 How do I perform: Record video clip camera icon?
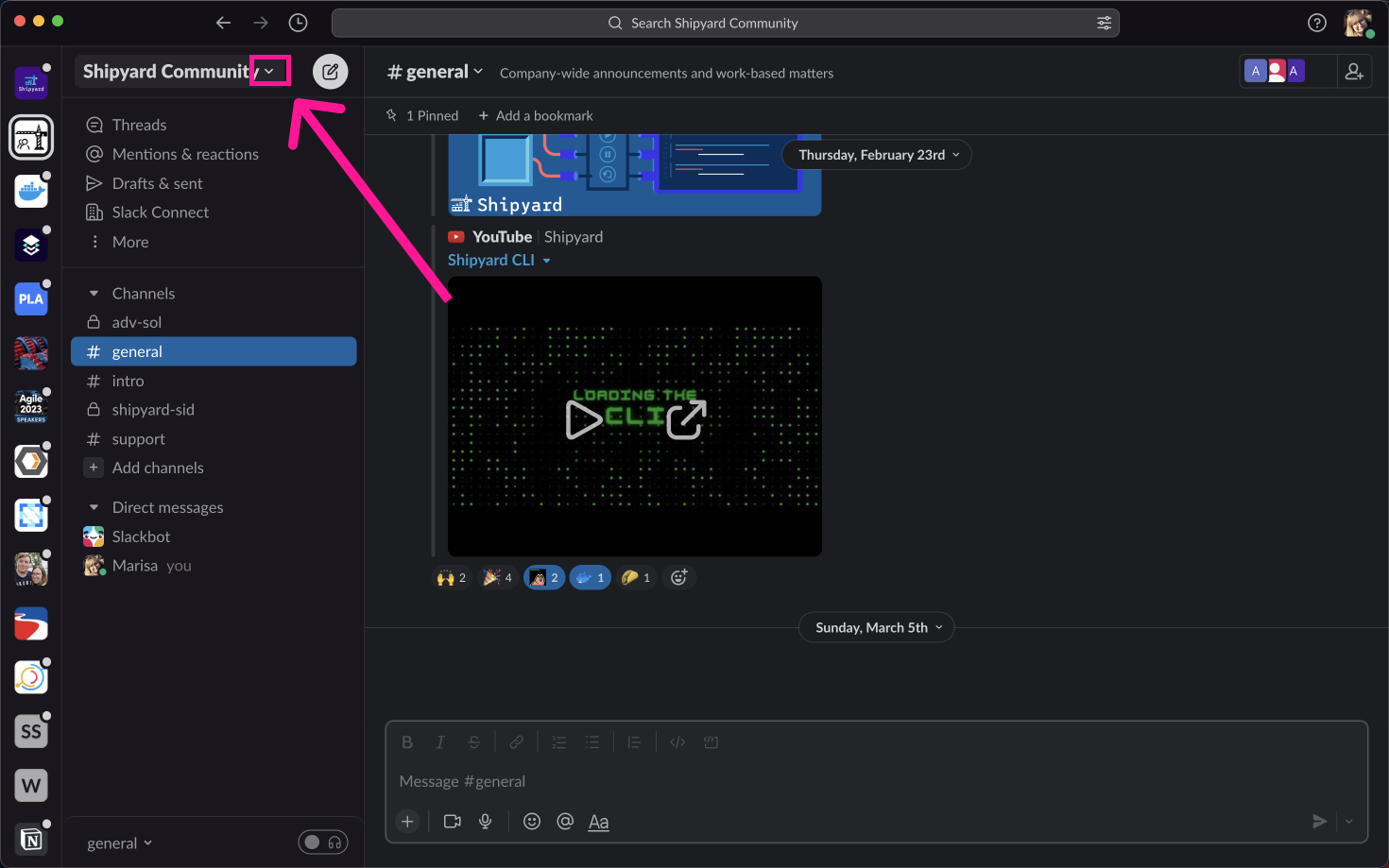[x=453, y=822]
